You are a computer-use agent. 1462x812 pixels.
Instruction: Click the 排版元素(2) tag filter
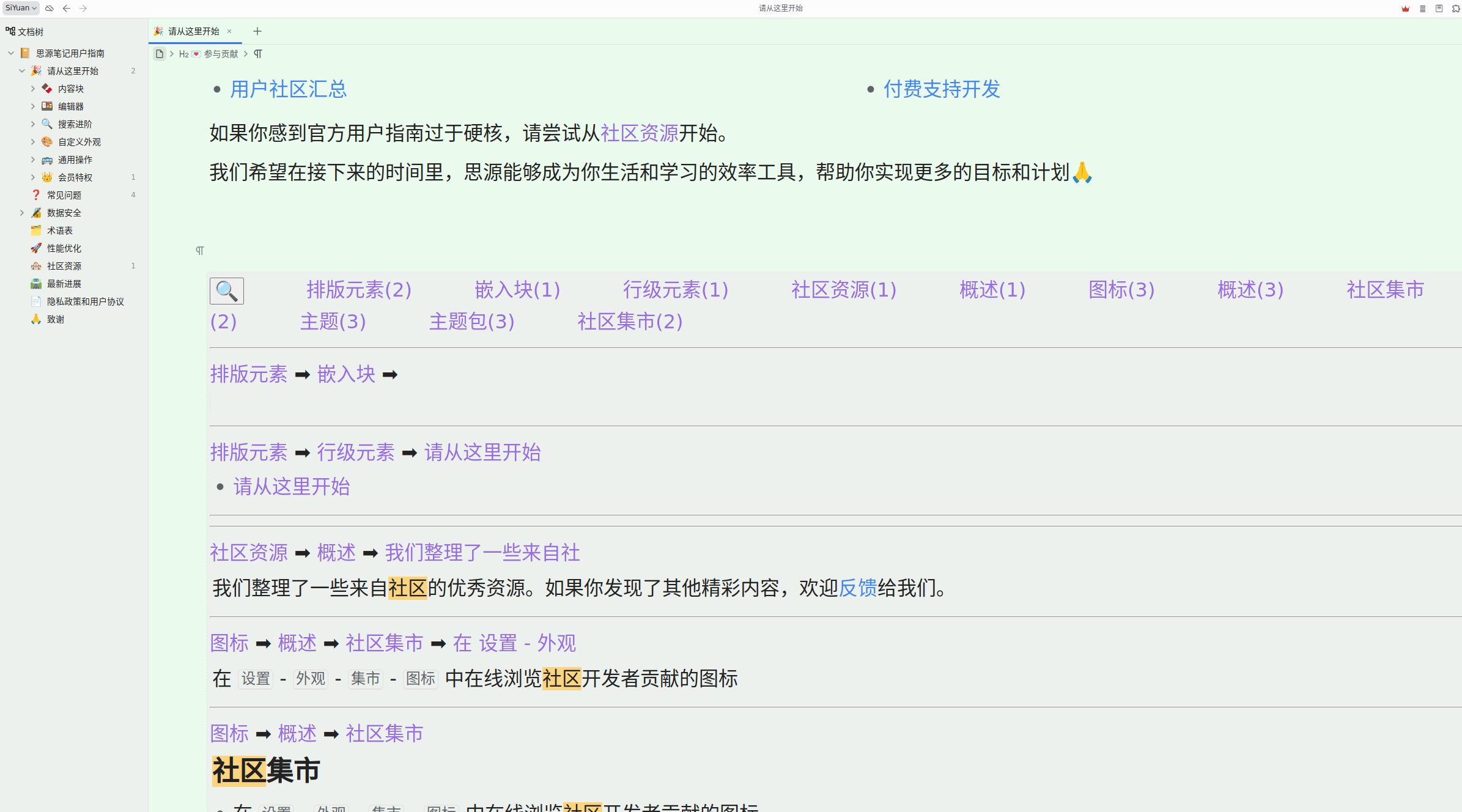tap(359, 290)
